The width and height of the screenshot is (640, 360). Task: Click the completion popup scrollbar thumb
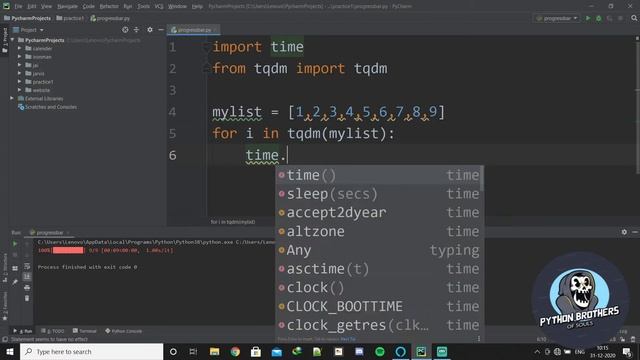tap(482, 179)
